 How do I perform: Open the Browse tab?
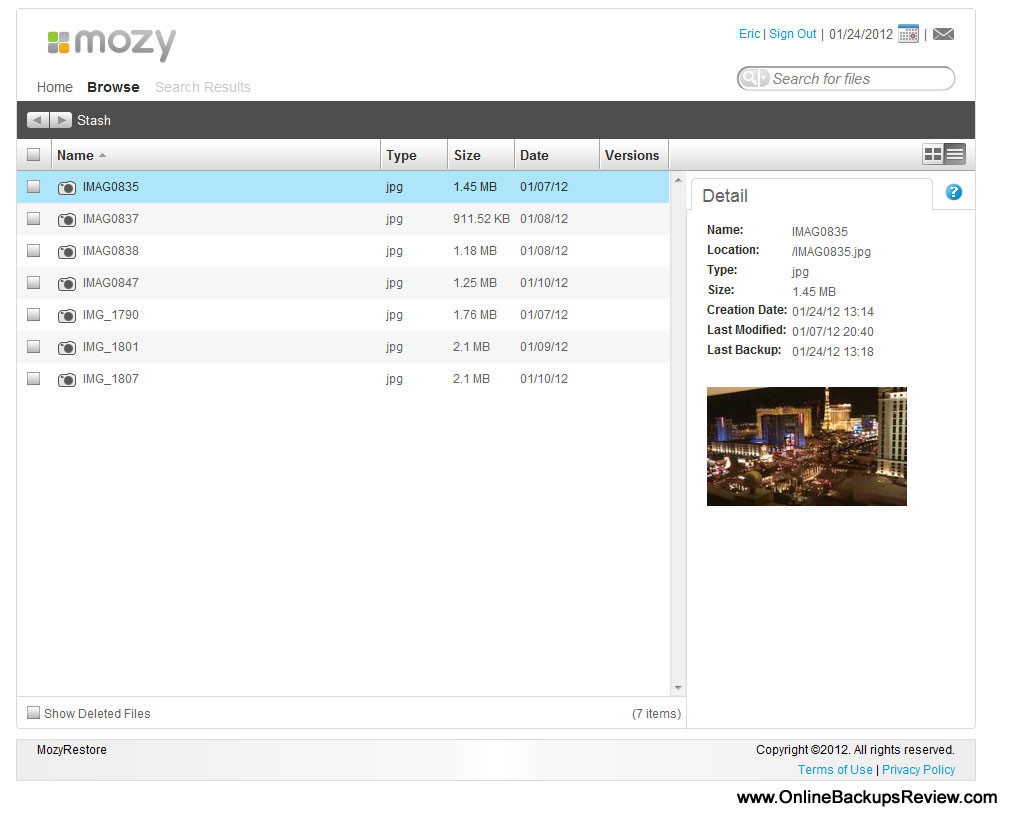pos(113,87)
